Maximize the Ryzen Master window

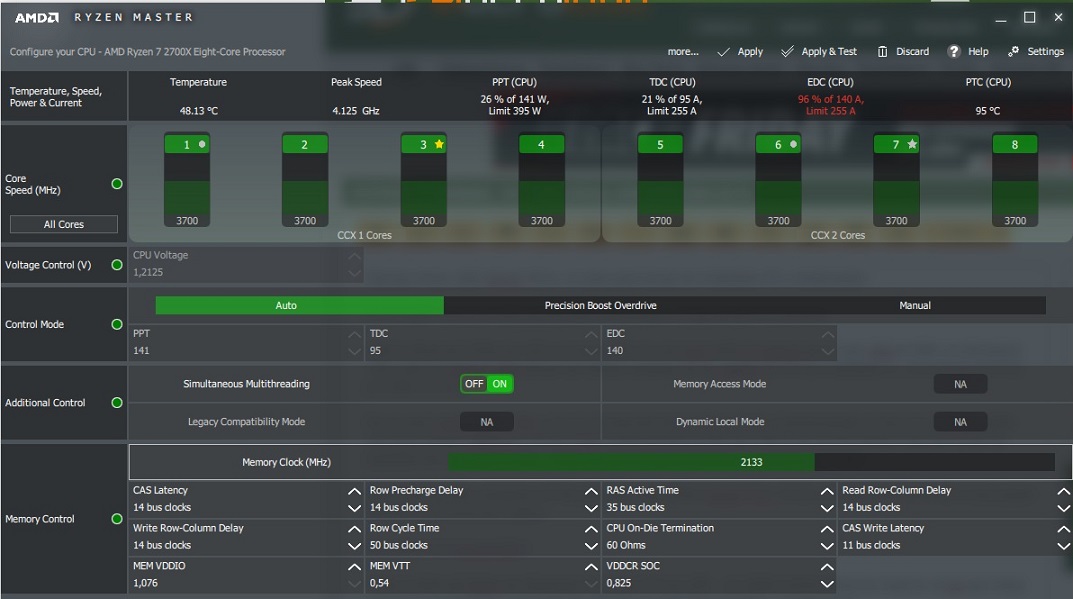[1029, 17]
